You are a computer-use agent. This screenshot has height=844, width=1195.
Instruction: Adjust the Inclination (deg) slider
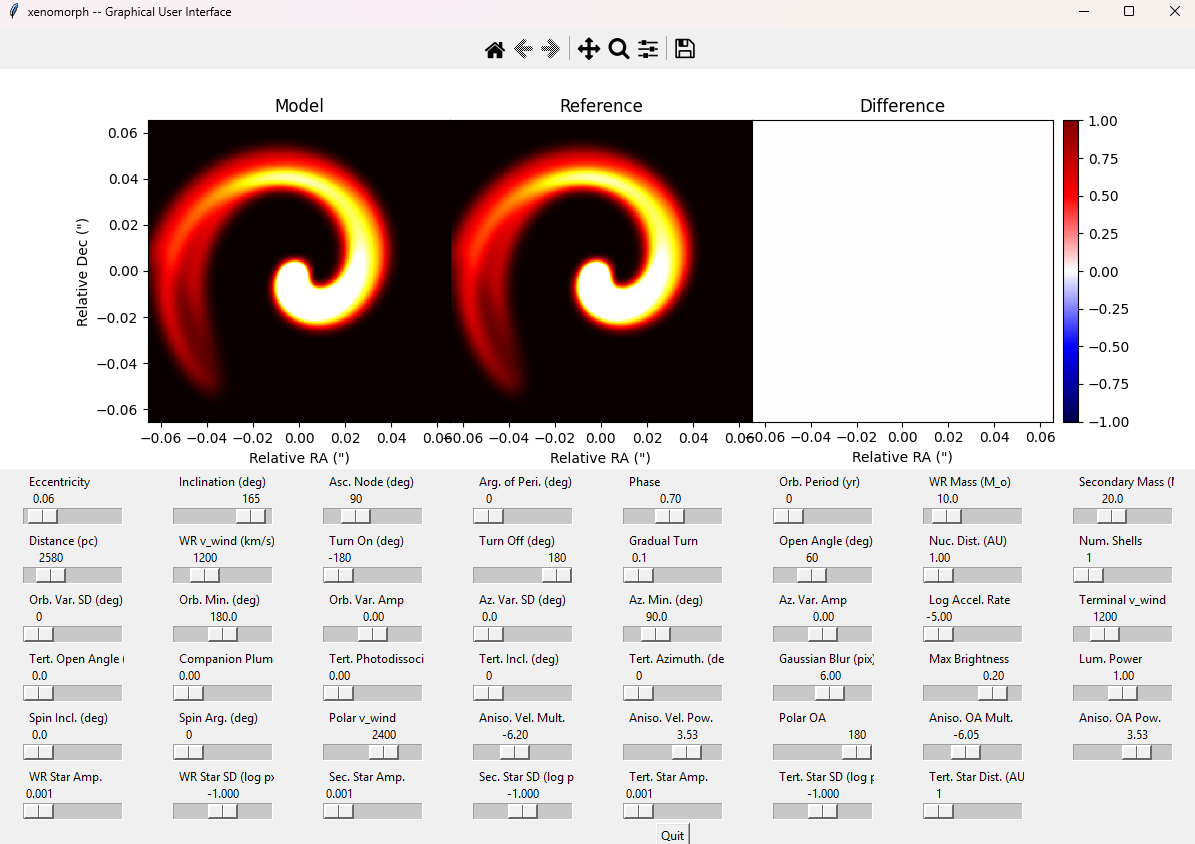point(223,516)
